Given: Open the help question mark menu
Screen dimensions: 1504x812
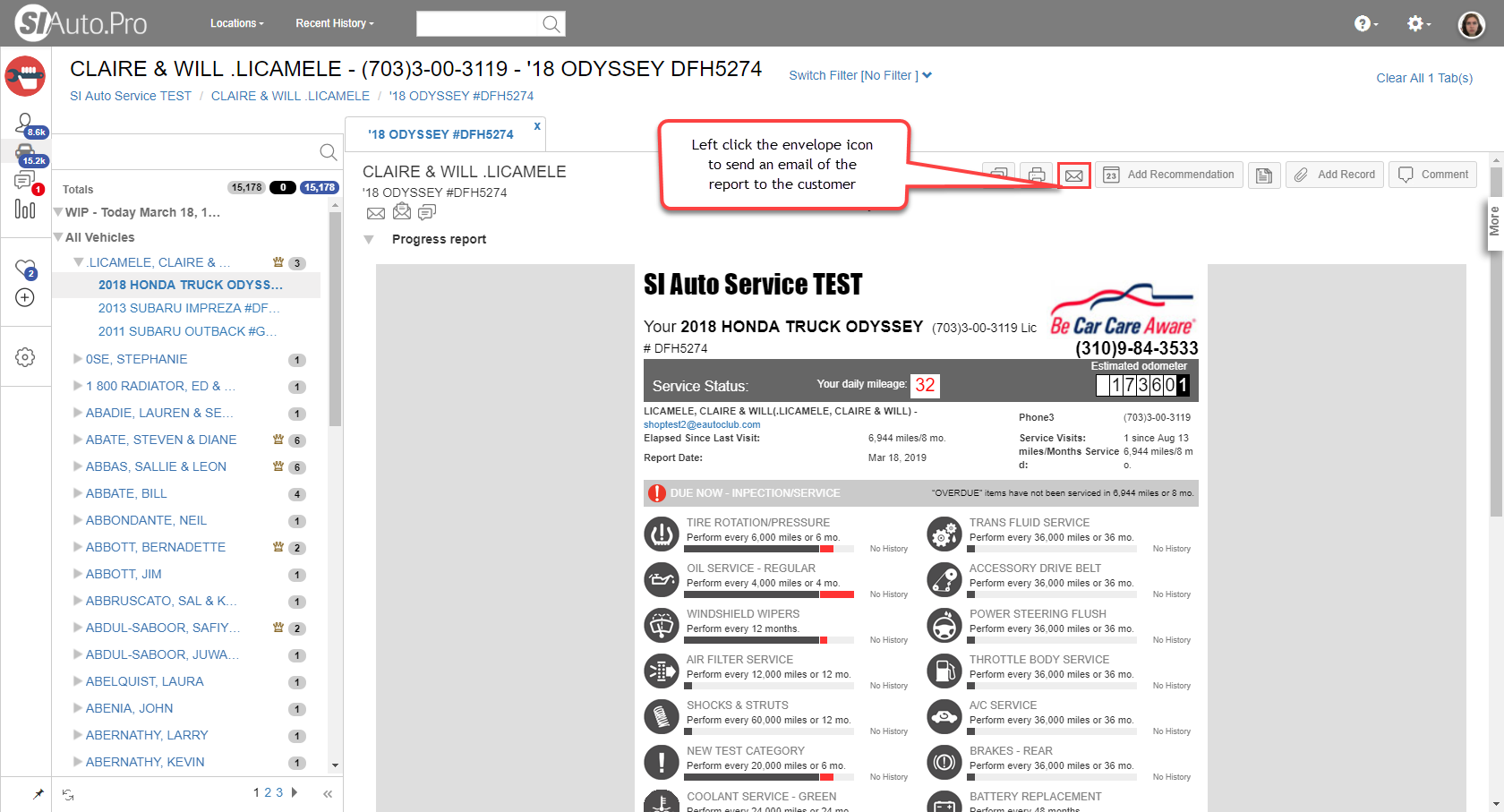Looking at the screenshot, I should (1365, 24).
